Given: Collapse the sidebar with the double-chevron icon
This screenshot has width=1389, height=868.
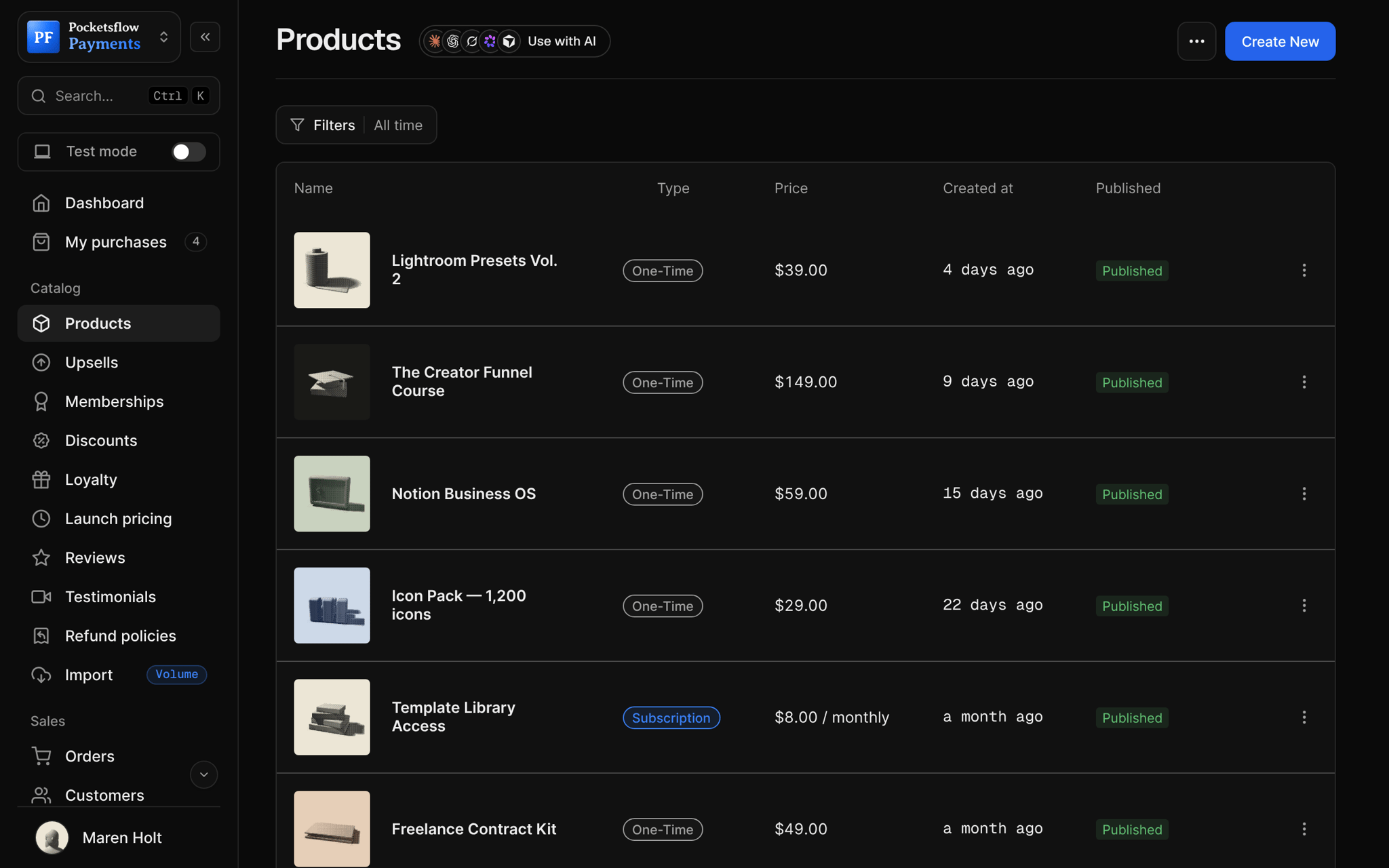Looking at the screenshot, I should coord(205,37).
